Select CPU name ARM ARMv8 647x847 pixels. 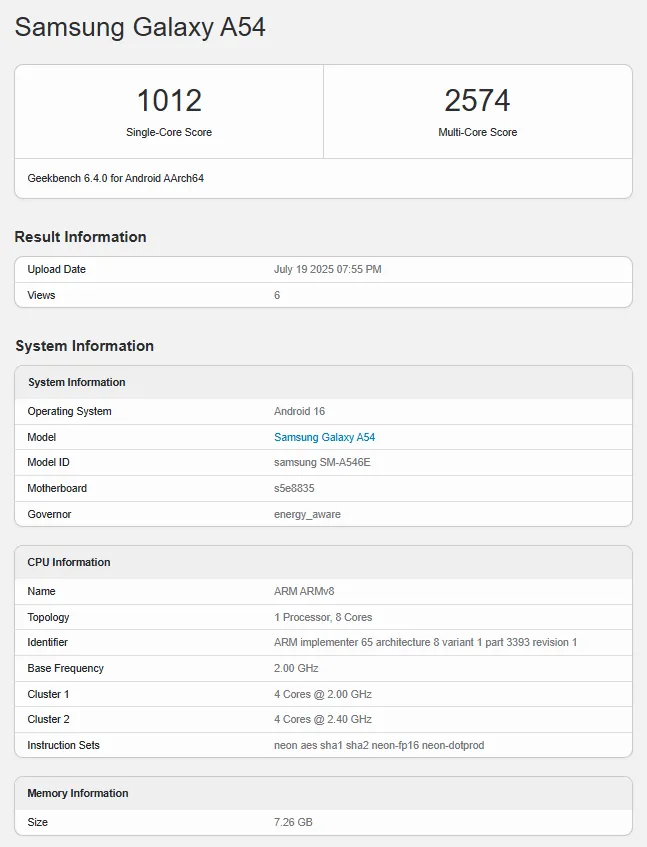[304, 591]
